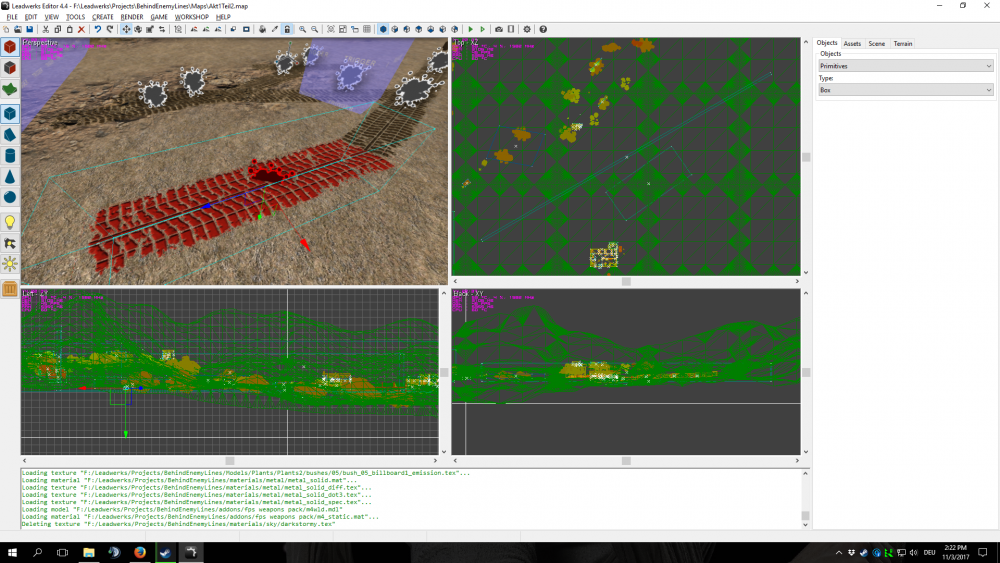This screenshot has width=1000, height=563.
Task: Select the cone primitive tool
Action: (10, 176)
